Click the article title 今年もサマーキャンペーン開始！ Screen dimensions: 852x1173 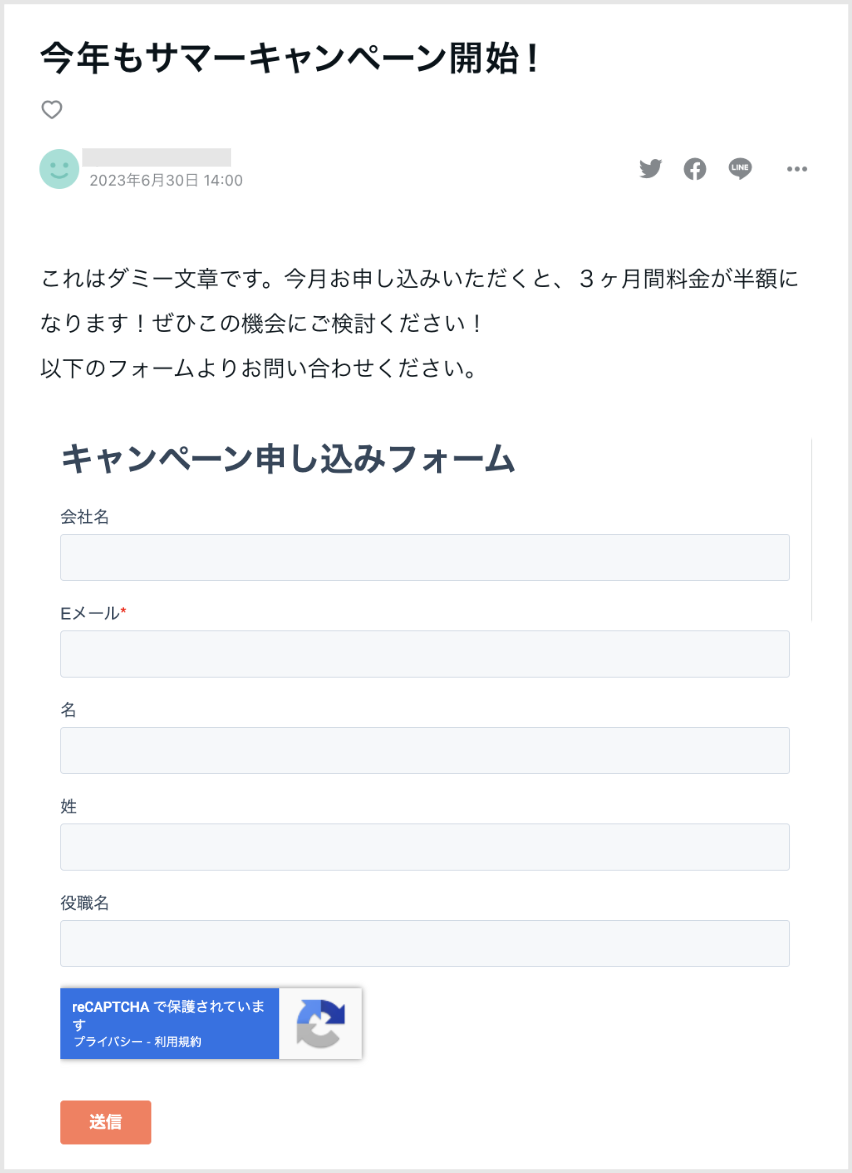(290, 58)
